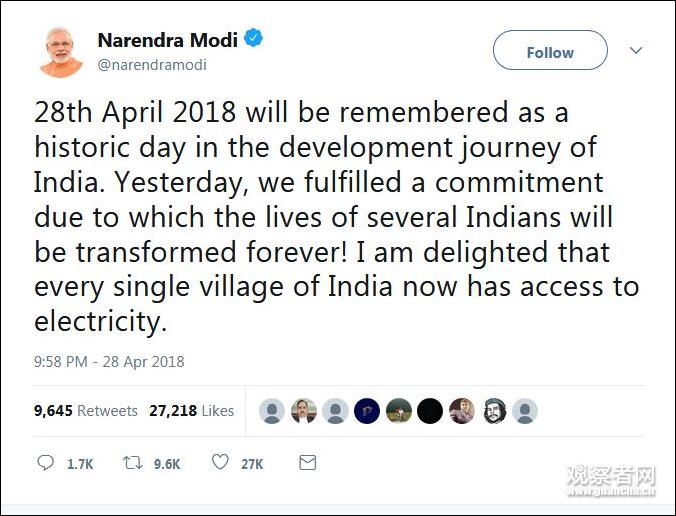676x516 pixels.
Task: Click the reply speech bubble icon
Action: coord(46,463)
